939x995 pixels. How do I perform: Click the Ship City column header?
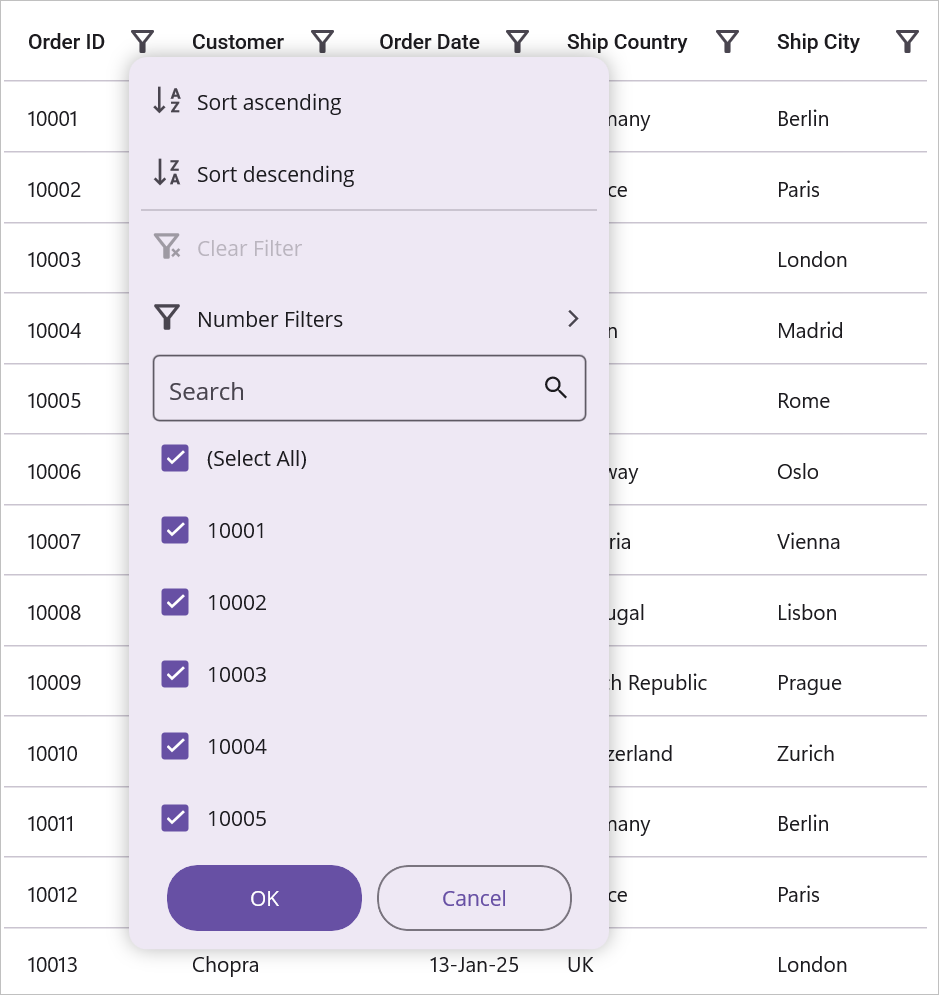pyautogui.click(x=818, y=42)
